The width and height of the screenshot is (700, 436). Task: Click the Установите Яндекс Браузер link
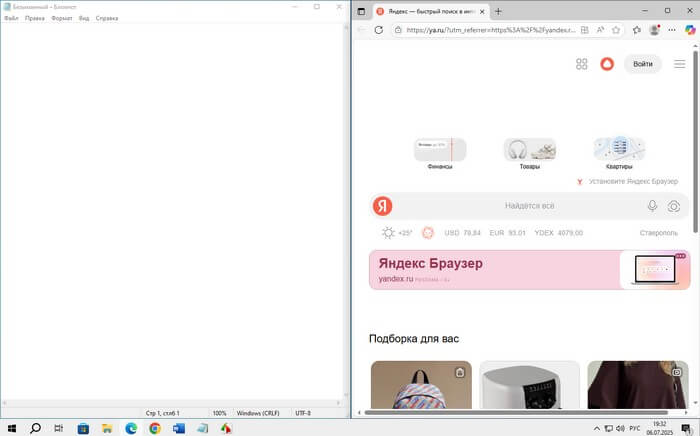pyautogui.click(x=626, y=182)
